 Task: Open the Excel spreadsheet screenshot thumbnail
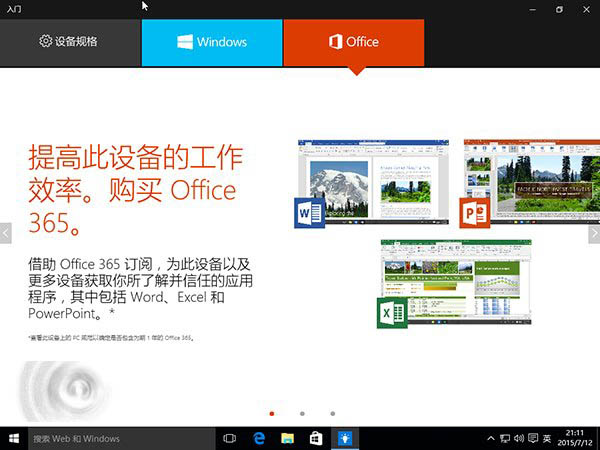456,282
